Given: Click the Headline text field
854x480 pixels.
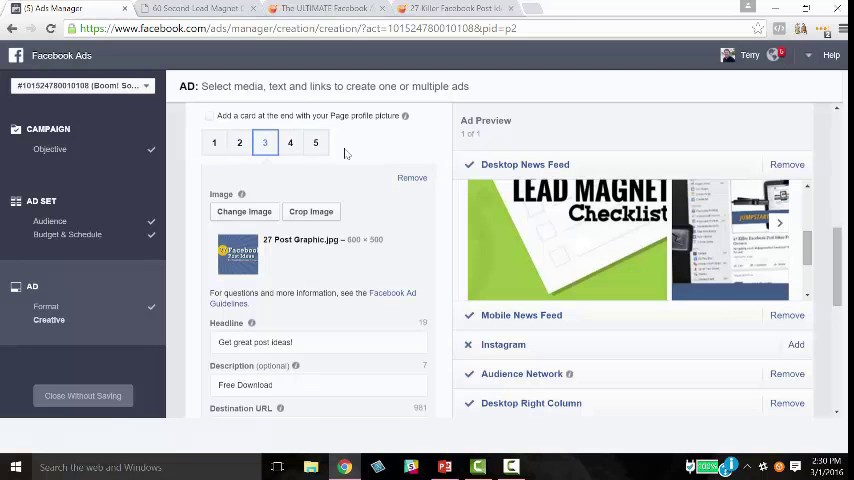Looking at the screenshot, I should pyautogui.click(x=319, y=342).
